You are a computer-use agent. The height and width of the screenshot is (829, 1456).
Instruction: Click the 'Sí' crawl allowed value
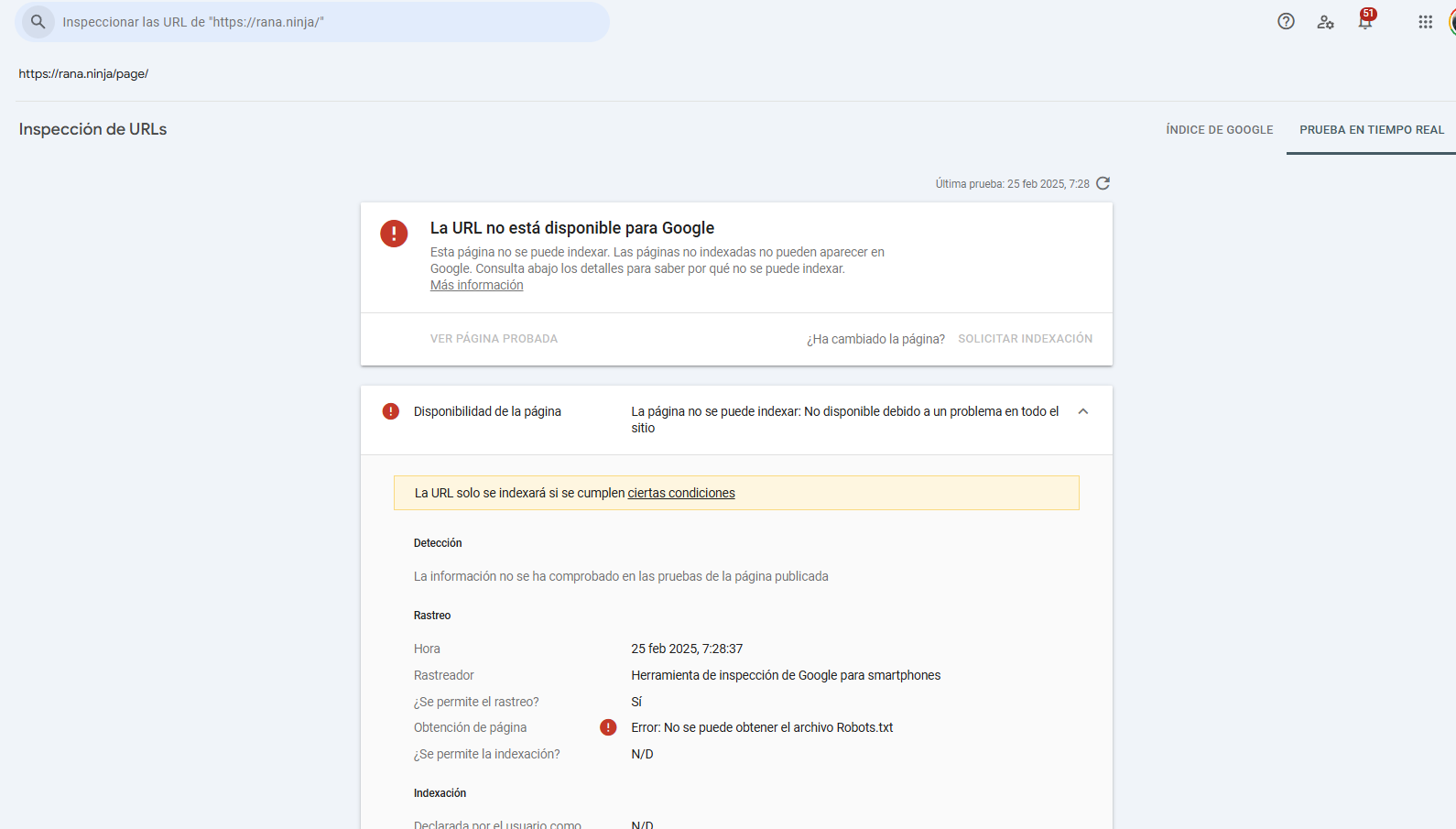(x=636, y=702)
